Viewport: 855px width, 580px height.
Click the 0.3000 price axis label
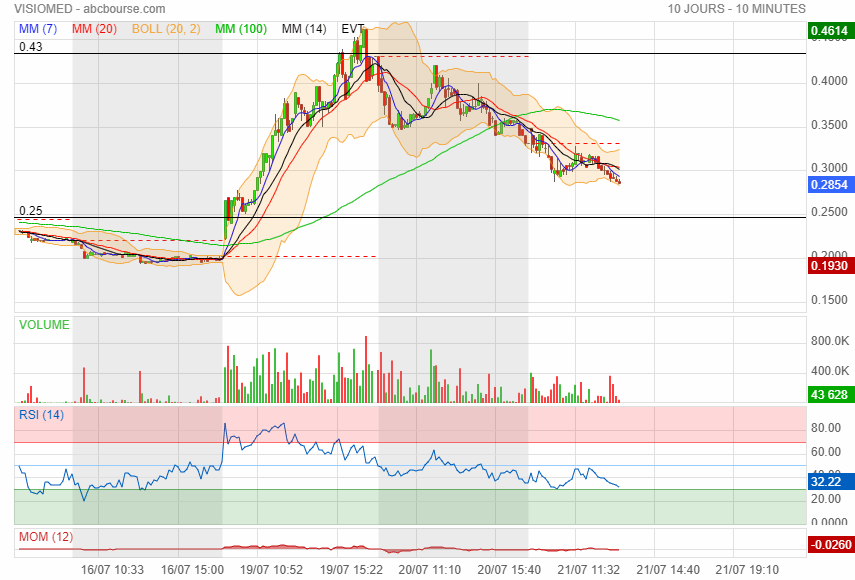[x=829, y=168]
